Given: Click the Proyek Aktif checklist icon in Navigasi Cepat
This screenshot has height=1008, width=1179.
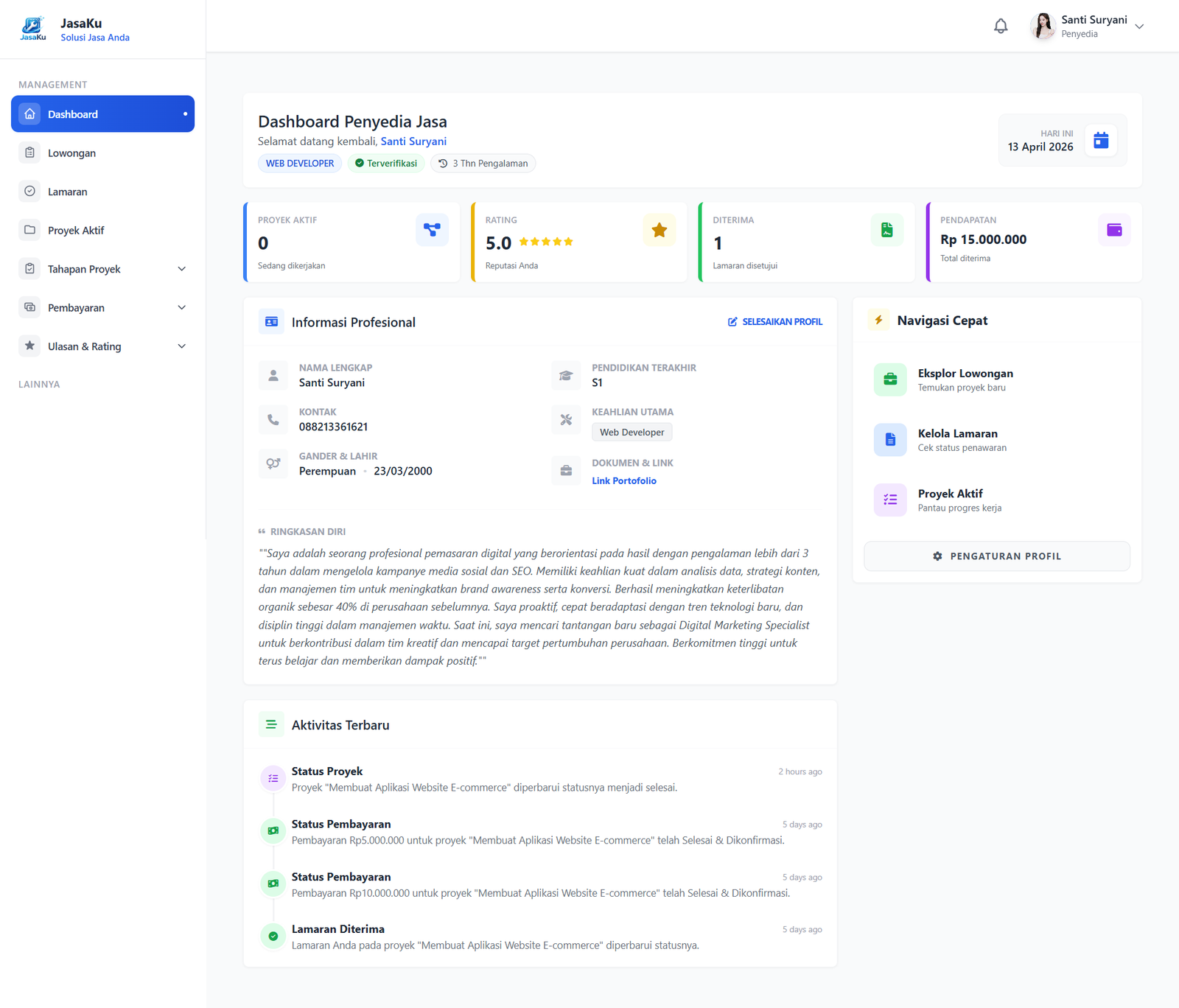Looking at the screenshot, I should point(890,500).
